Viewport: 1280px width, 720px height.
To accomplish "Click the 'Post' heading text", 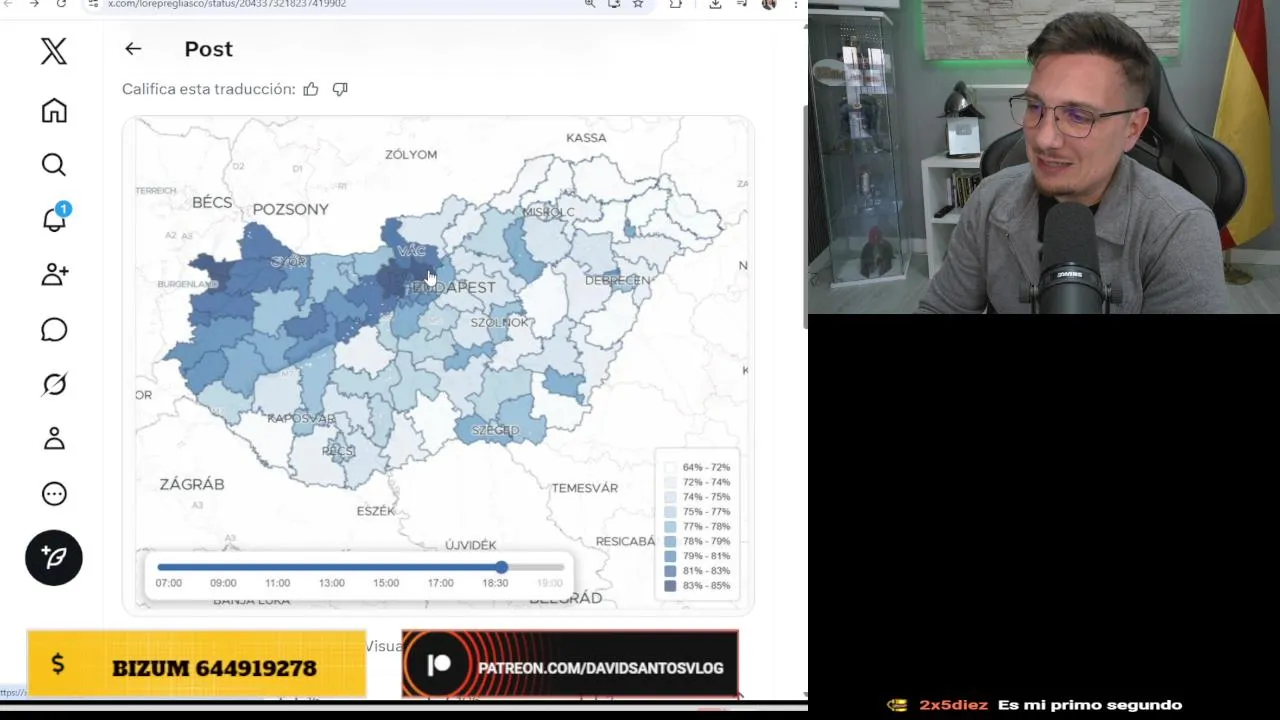I will pos(208,49).
